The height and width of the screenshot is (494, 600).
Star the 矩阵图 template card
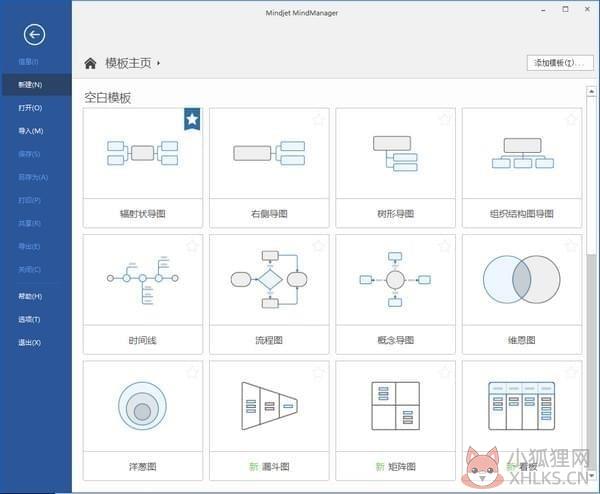[x=445, y=373]
